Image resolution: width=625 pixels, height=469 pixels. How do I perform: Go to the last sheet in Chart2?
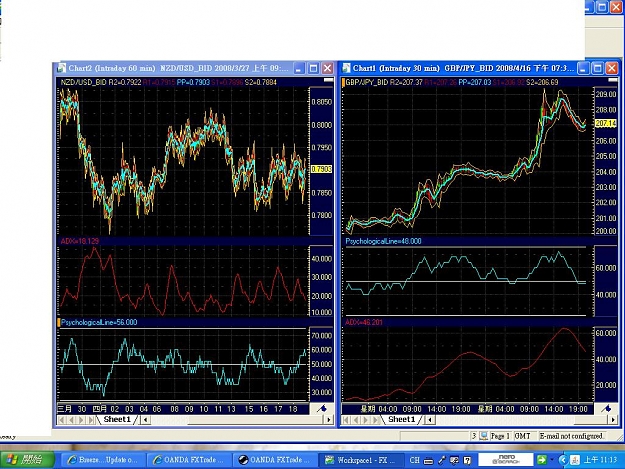[91, 420]
